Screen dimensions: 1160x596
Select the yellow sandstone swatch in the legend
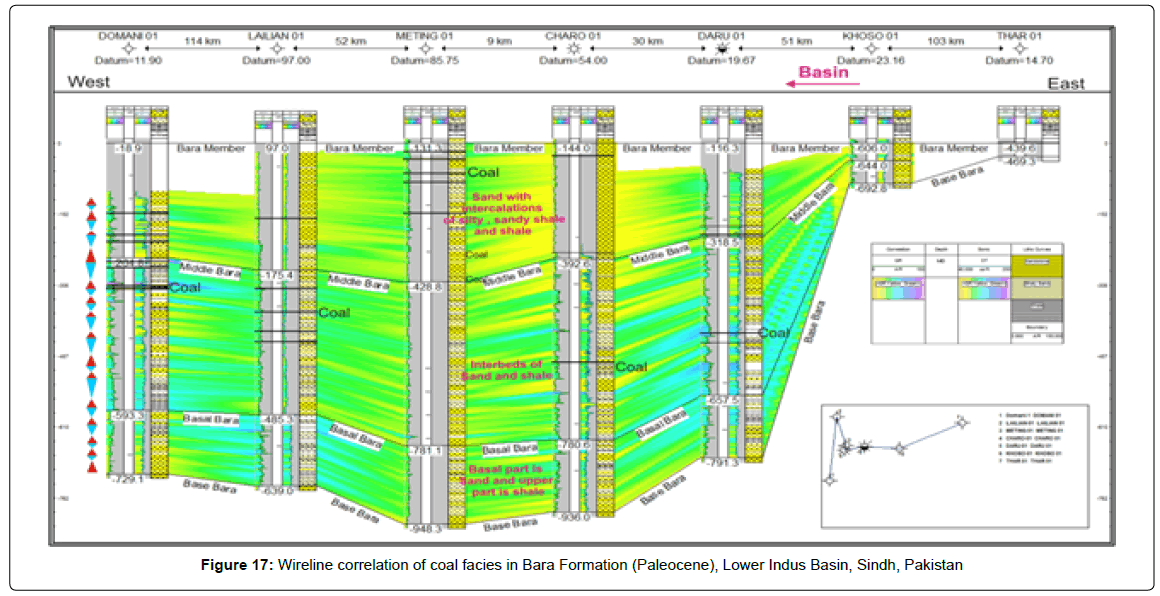point(1037,261)
